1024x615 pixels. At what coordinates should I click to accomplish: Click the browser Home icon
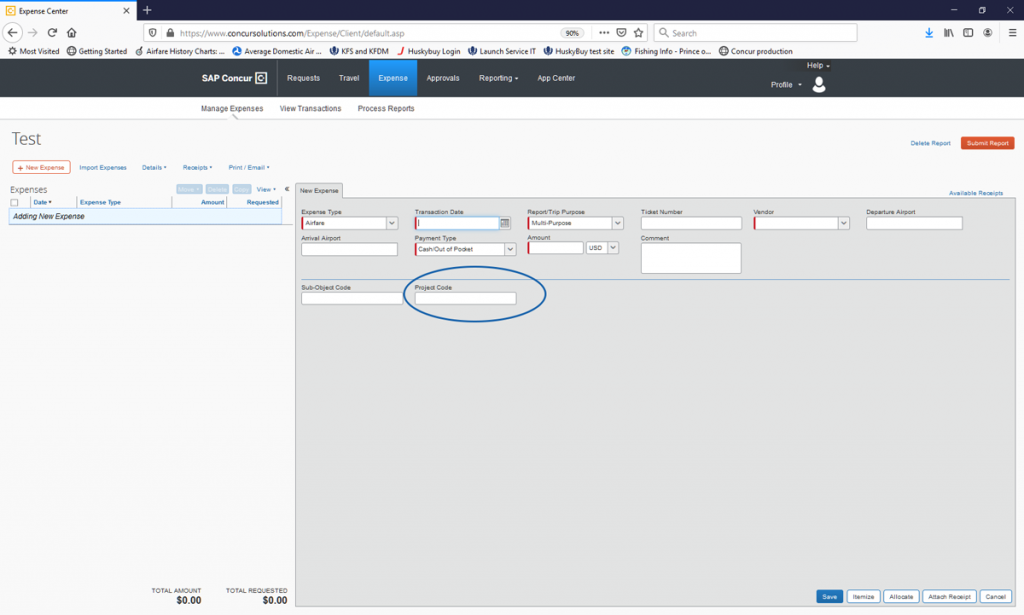71,33
